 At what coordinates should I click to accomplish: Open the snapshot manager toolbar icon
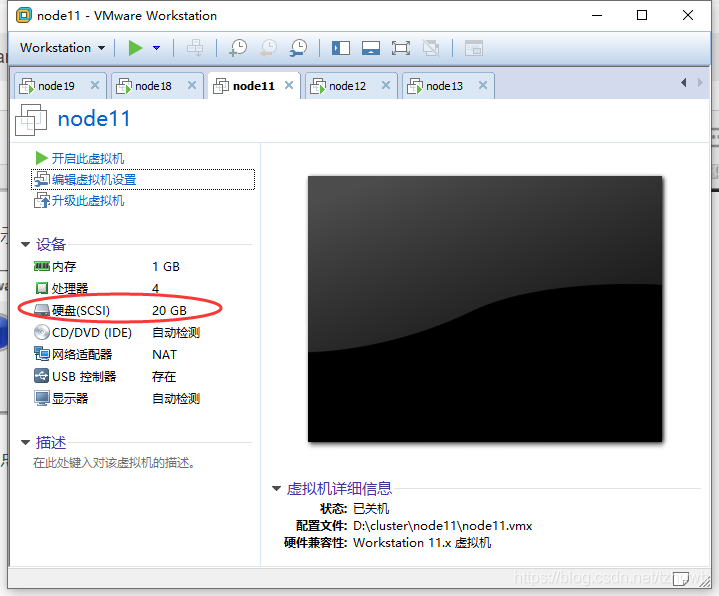point(299,48)
